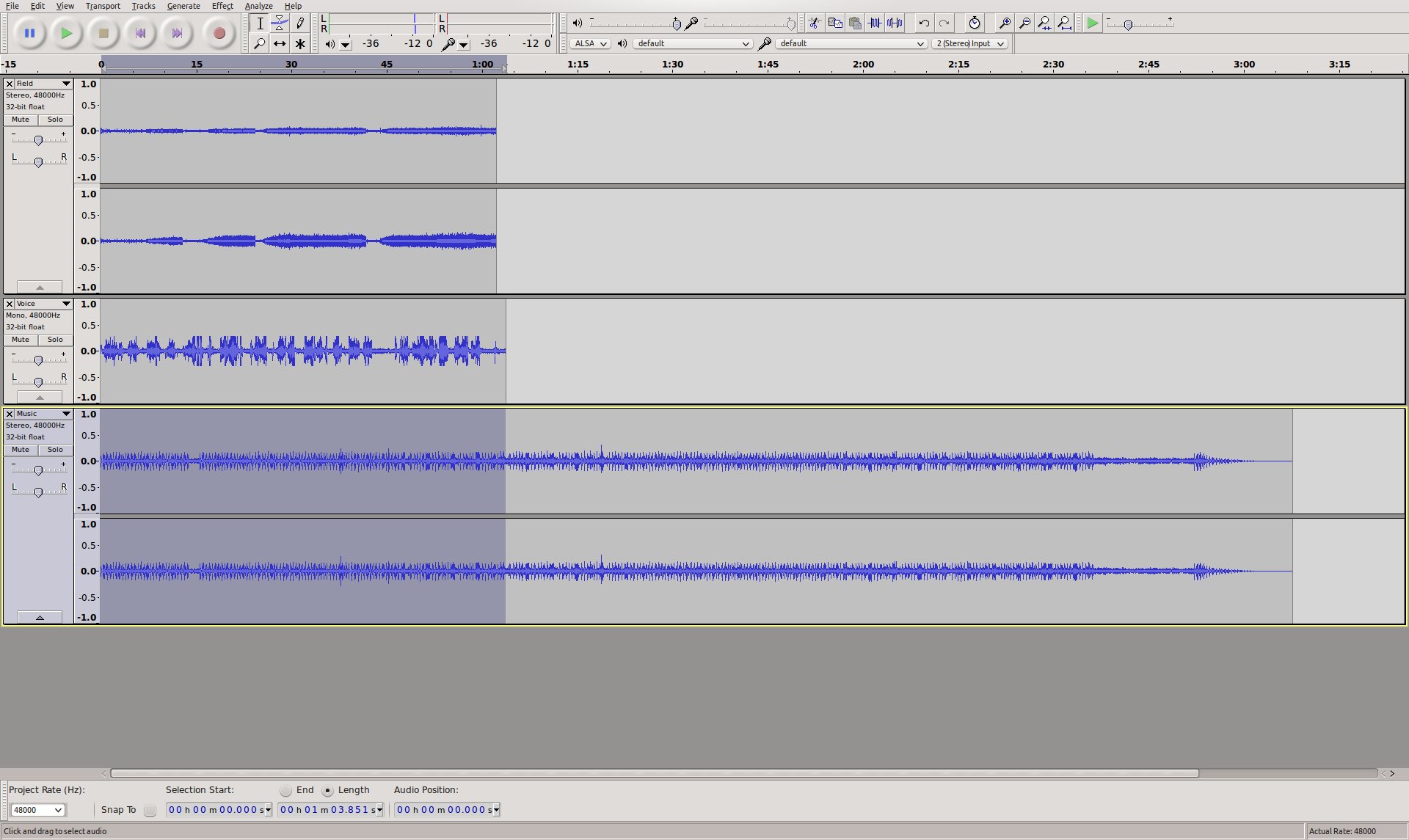Open the Tracks menu

[x=143, y=6]
